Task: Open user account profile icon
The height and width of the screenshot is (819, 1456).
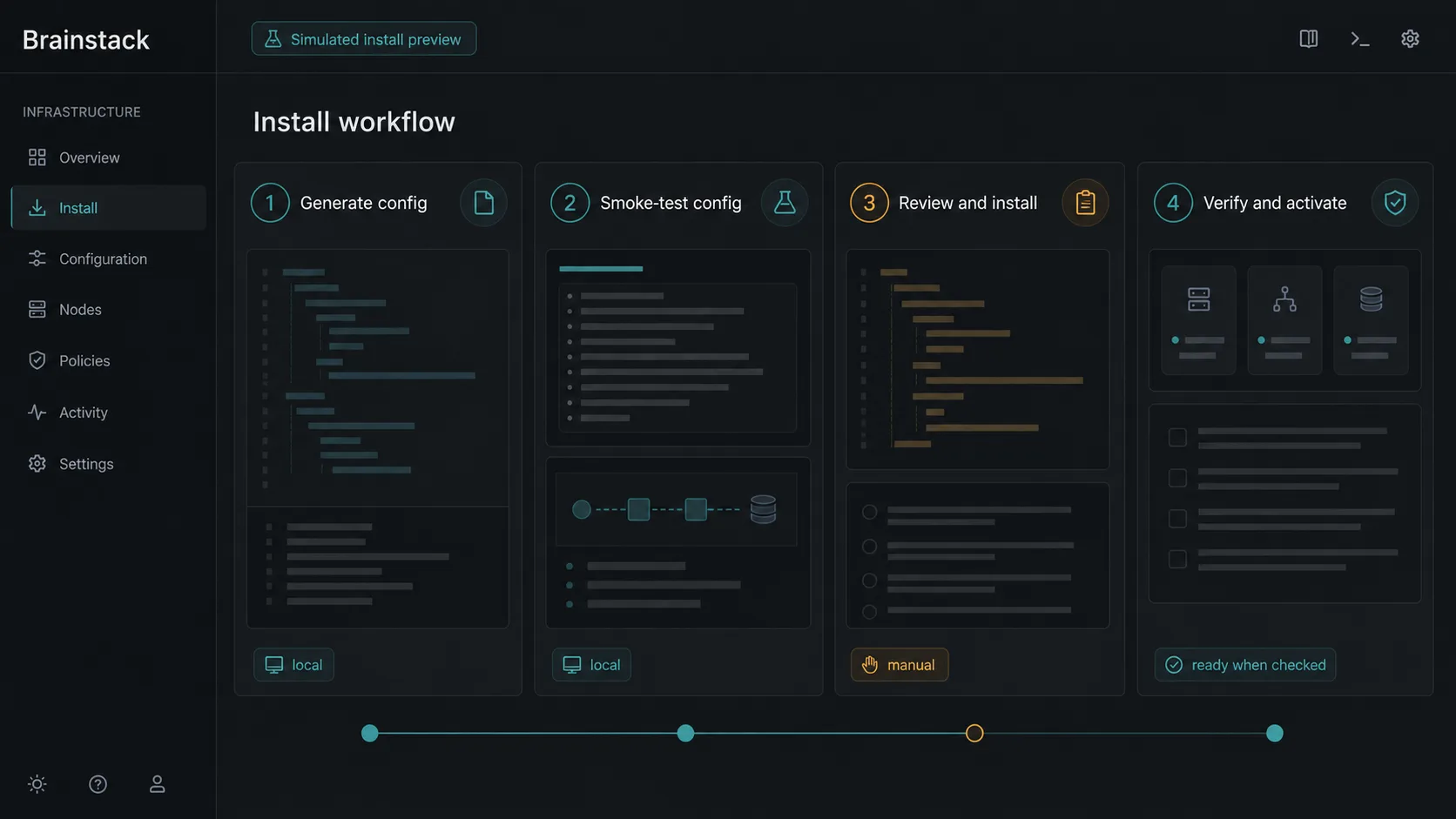Action: 157,783
